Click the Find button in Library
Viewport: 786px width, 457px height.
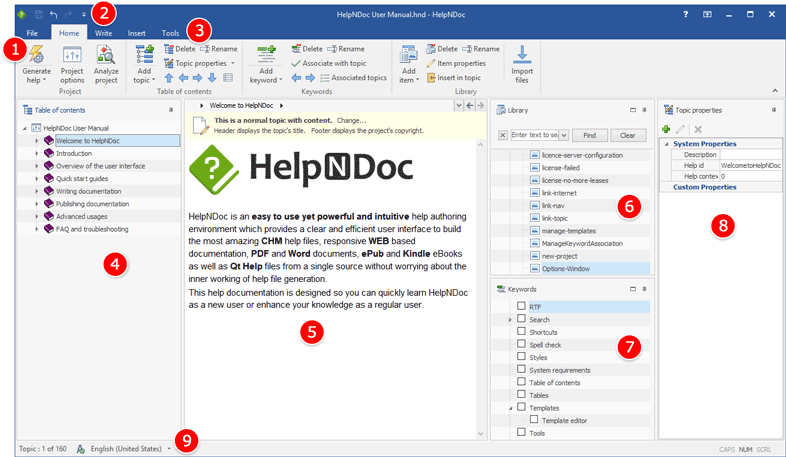click(x=590, y=135)
